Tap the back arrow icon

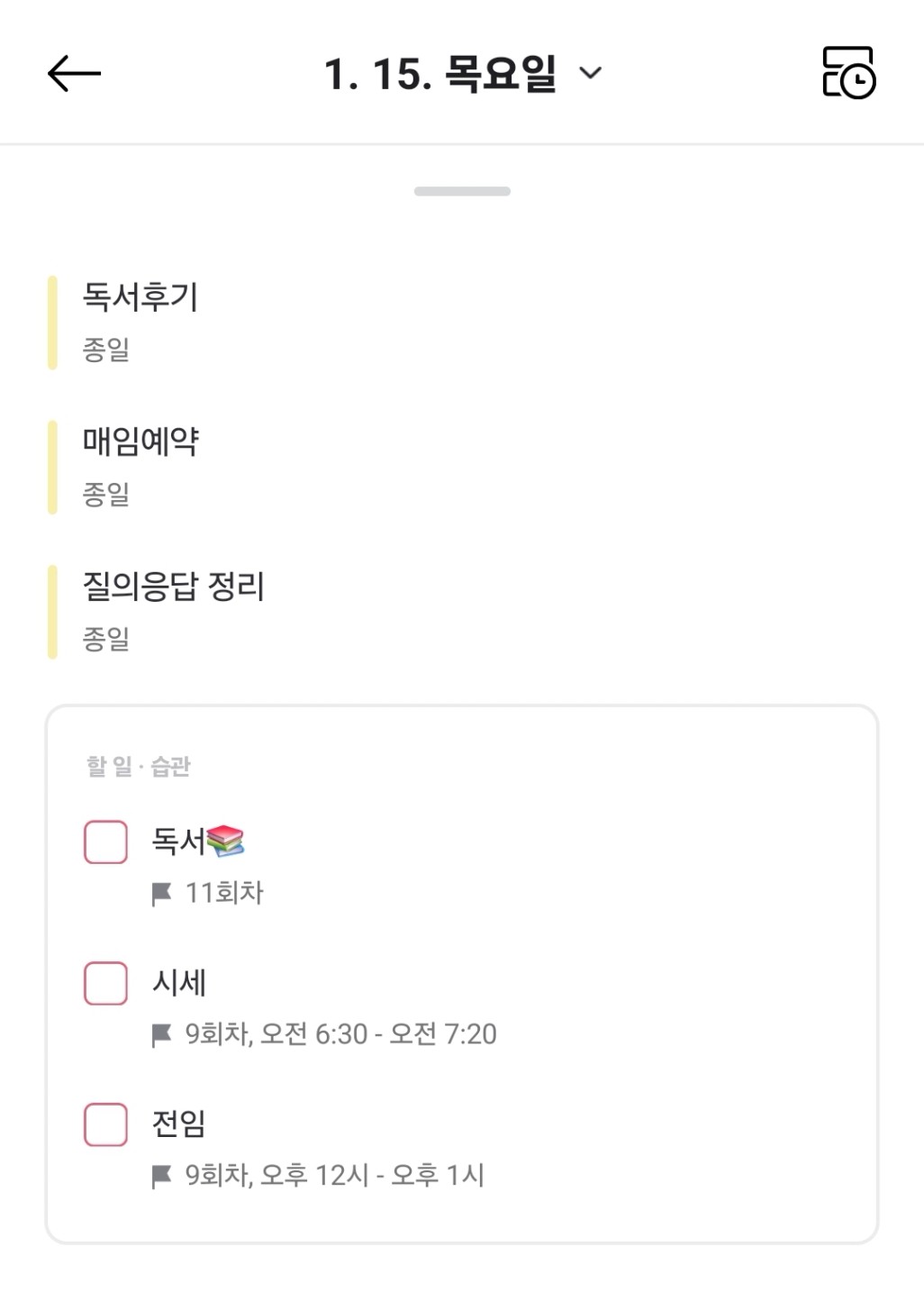coord(74,73)
